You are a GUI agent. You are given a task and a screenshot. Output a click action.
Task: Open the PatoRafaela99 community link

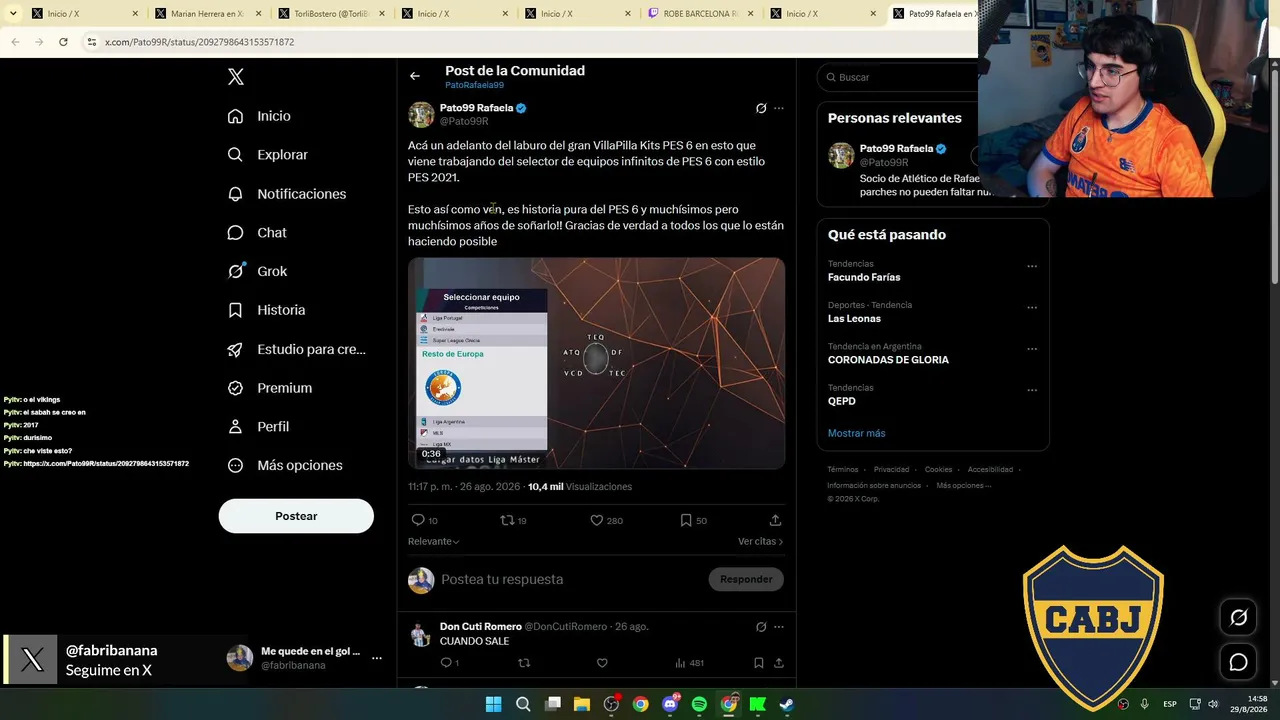point(474,86)
